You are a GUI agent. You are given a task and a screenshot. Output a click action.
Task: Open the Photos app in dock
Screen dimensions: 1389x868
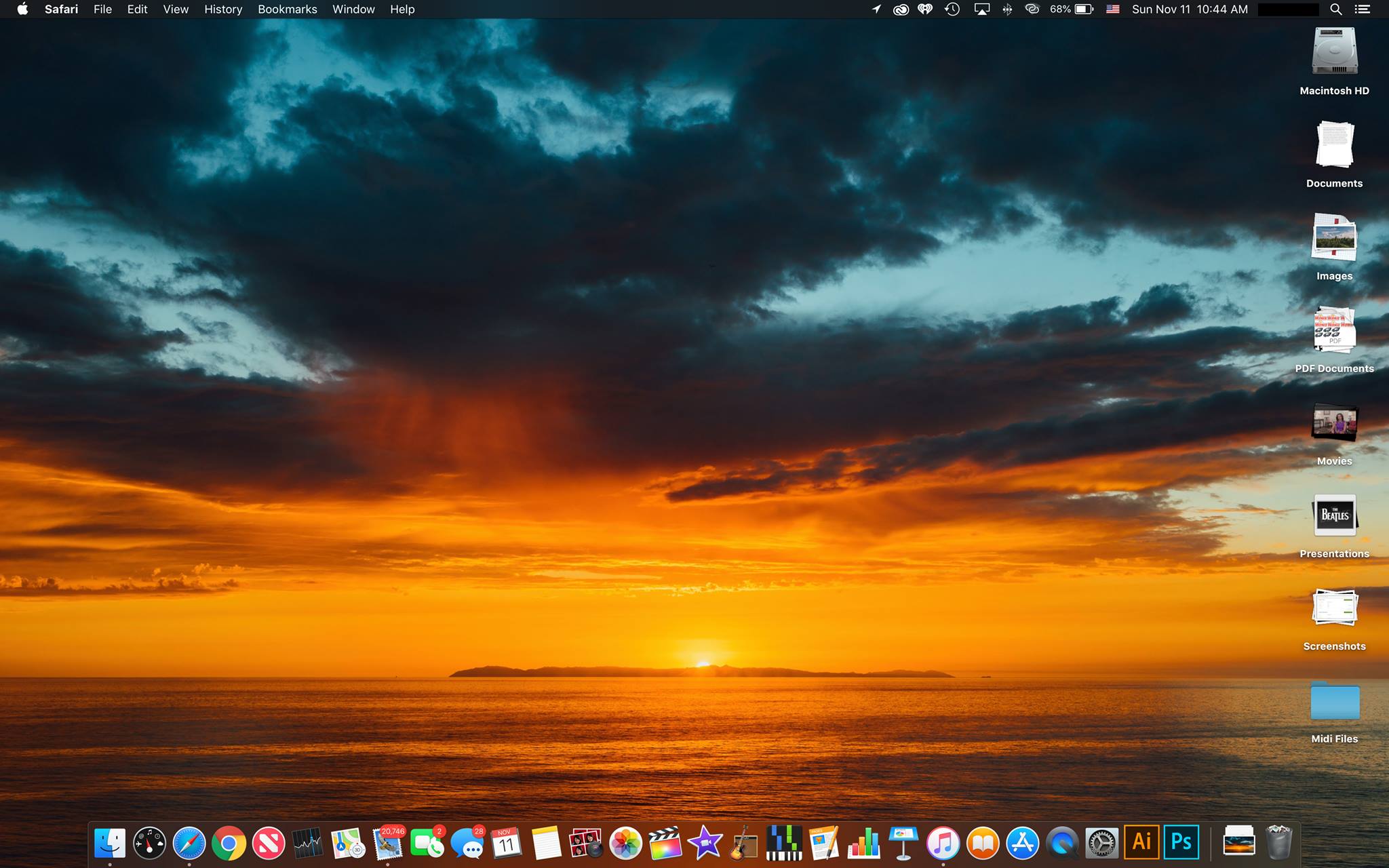[x=625, y=844]
